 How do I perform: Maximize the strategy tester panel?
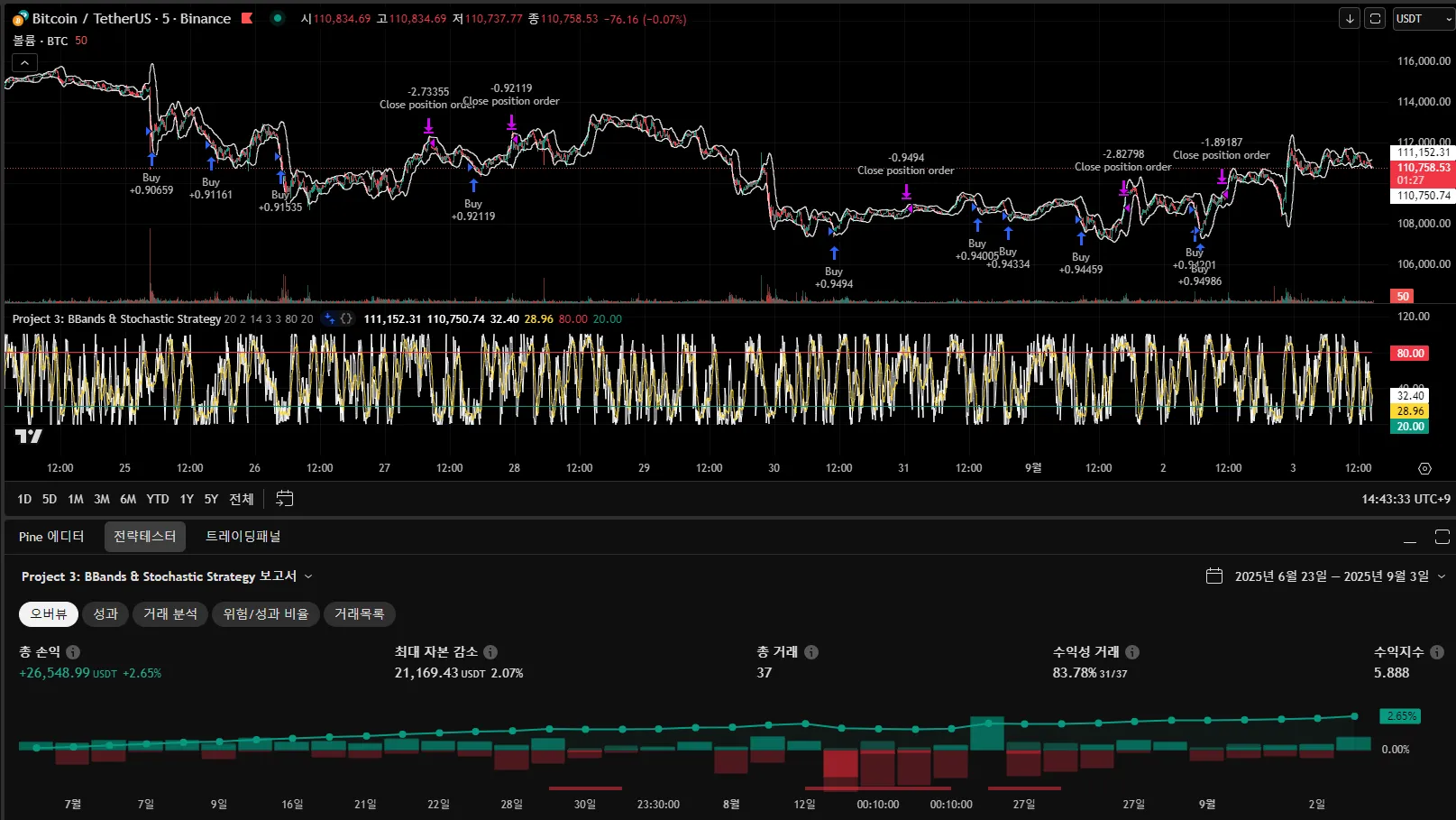pyautogui.click(x=1442, y=537)
